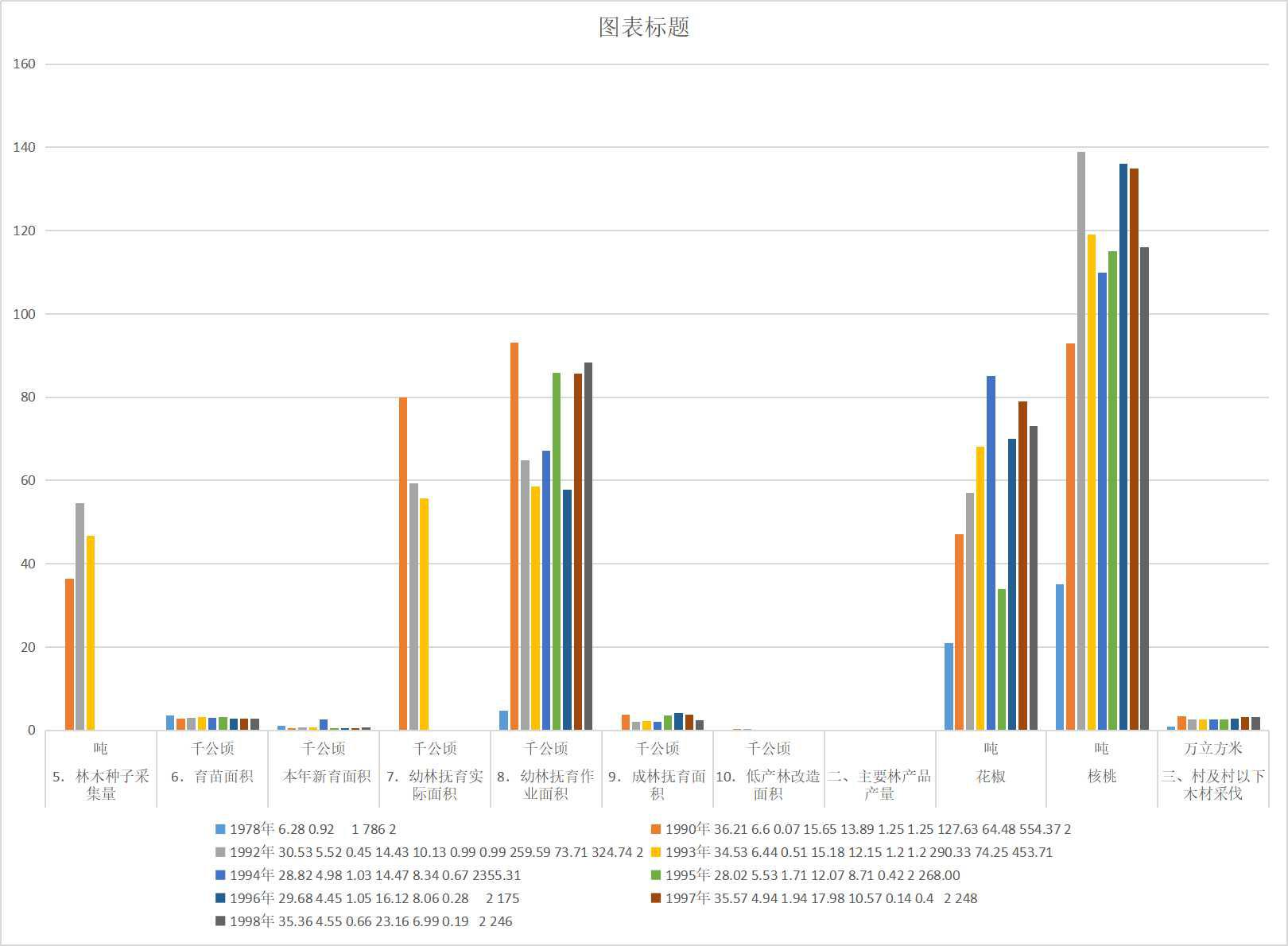The image size is (1288, 946).
Task: Select legend entry text starting 1994年 28.82
Action: coord(375,875)
